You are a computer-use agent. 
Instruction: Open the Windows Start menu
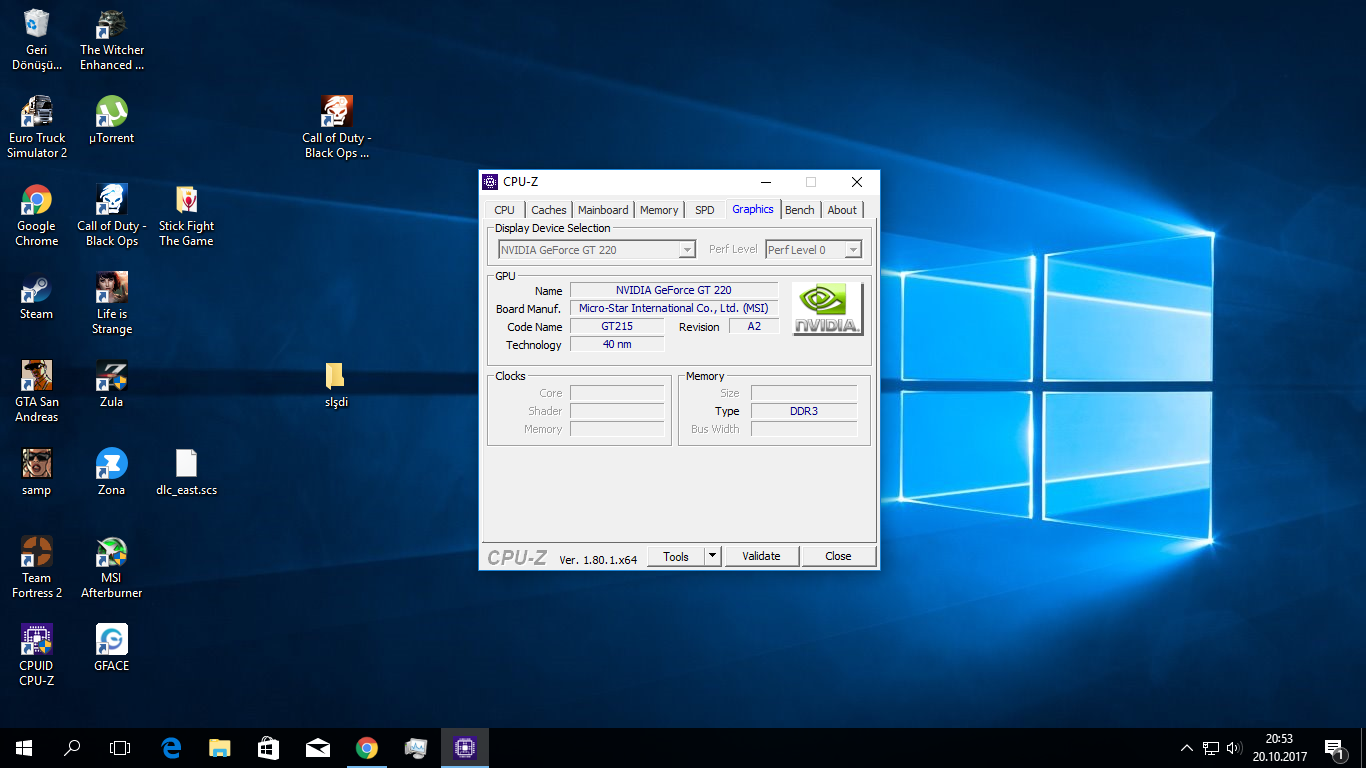pos(24,747)
